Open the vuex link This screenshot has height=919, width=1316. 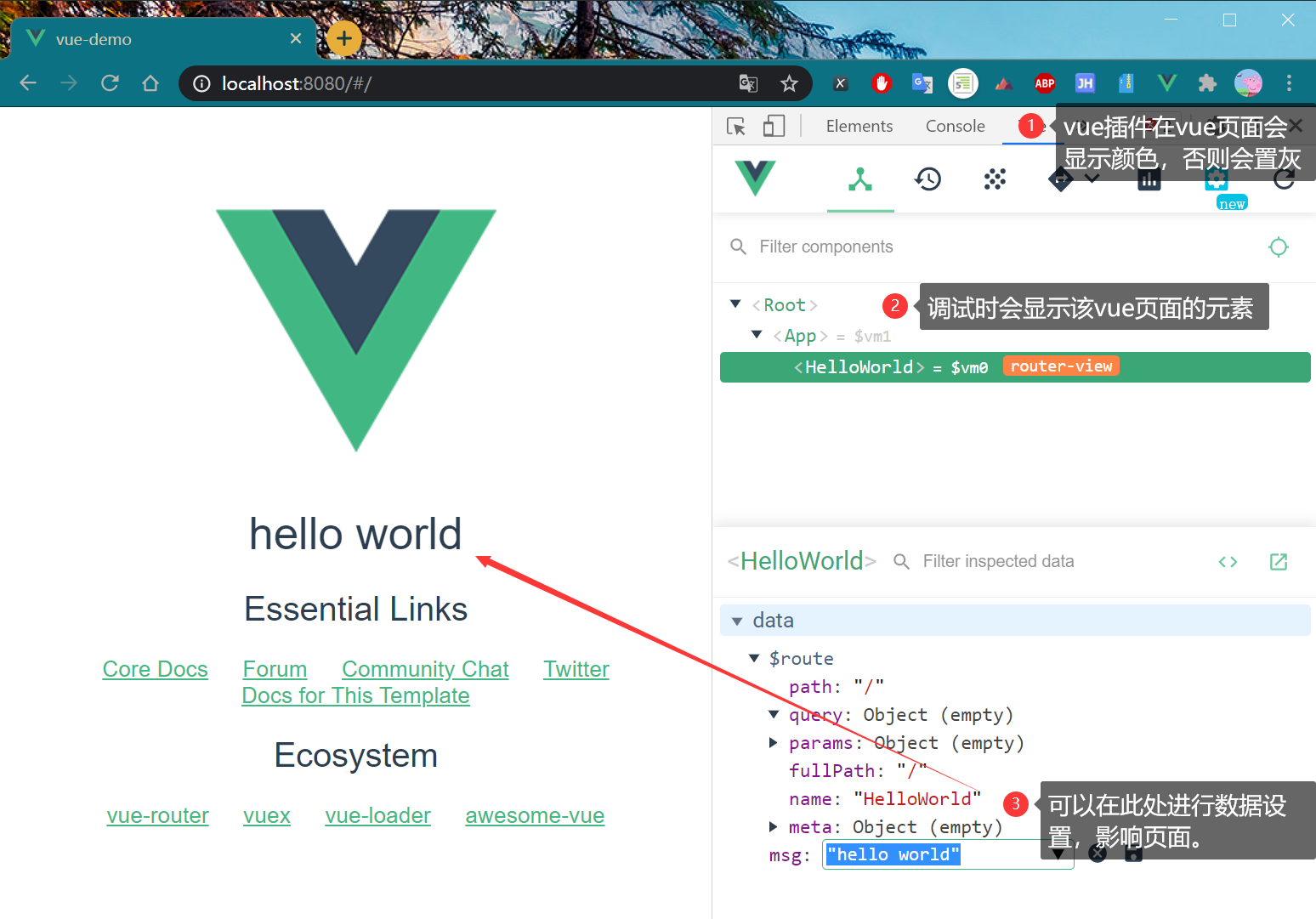266,815
